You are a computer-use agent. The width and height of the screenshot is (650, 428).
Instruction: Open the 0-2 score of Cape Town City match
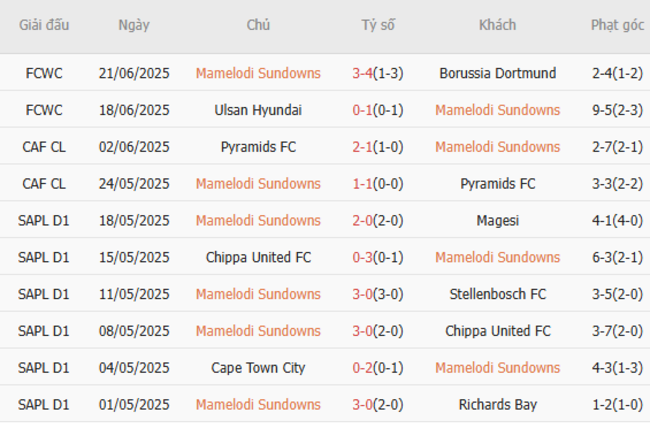[x=363, y=368]
